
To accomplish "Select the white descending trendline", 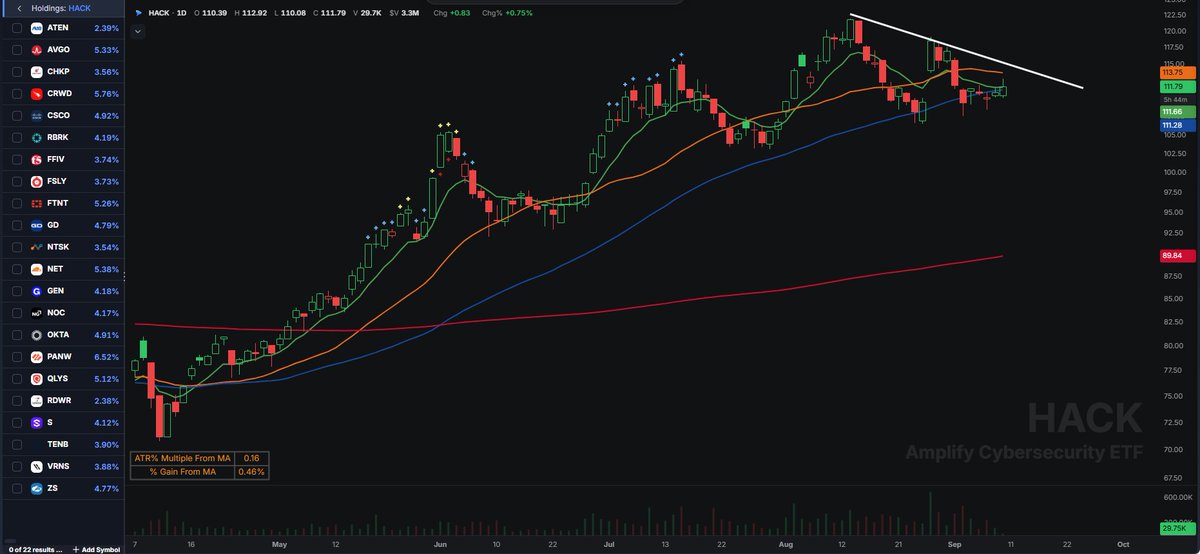I will point(965,52).
